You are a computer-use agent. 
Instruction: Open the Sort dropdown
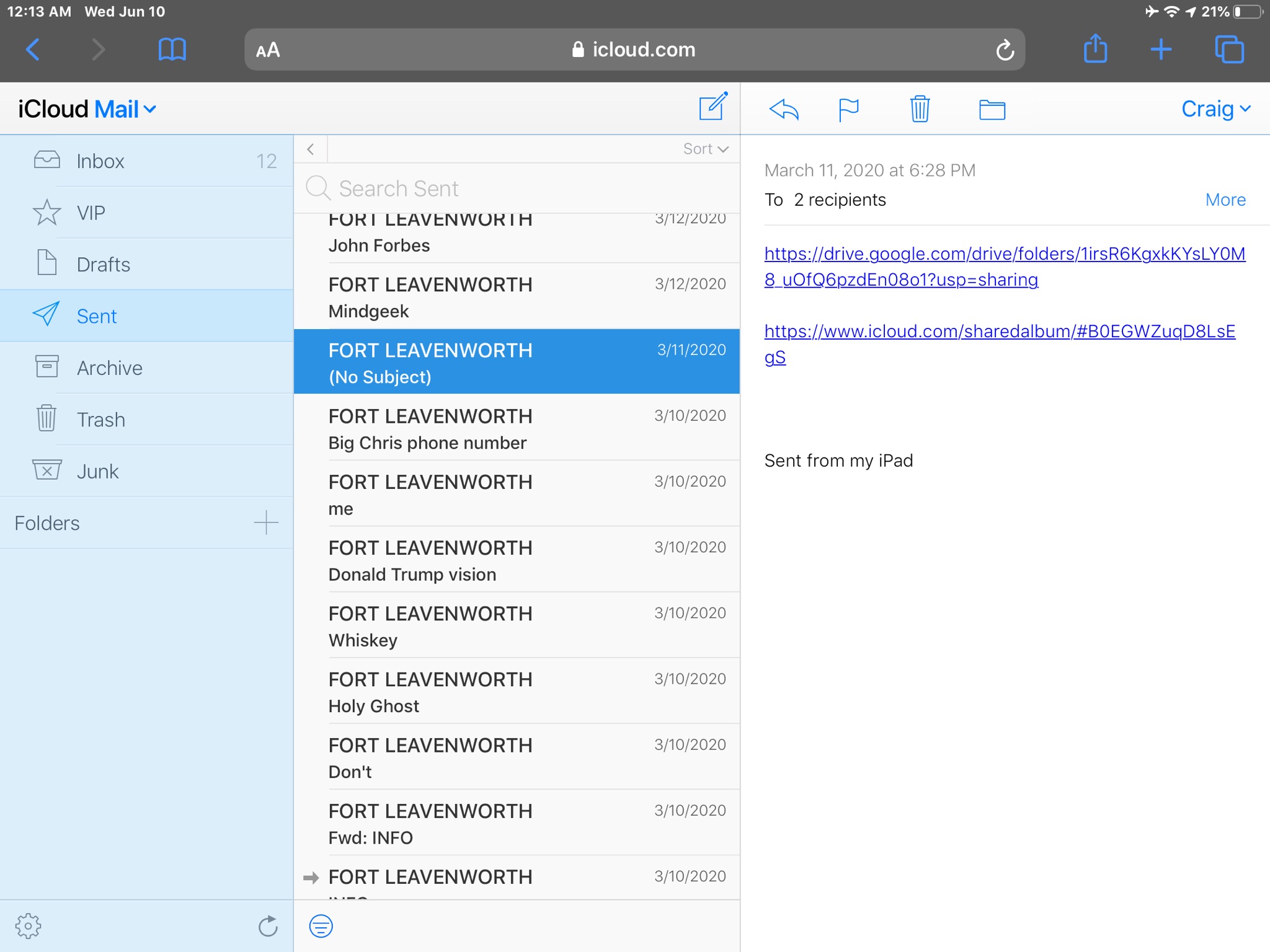tap(706, 149)
